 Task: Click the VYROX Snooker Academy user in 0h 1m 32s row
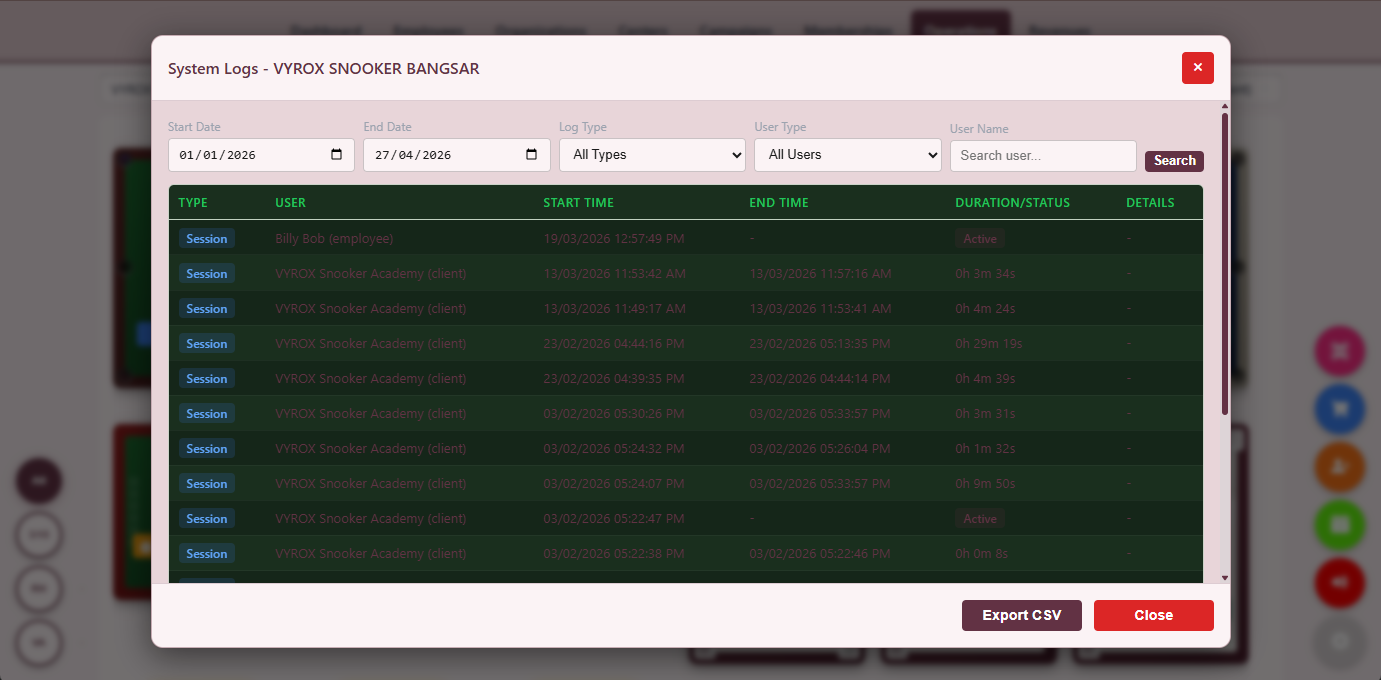pyautogui.click(x=371, y=449)
